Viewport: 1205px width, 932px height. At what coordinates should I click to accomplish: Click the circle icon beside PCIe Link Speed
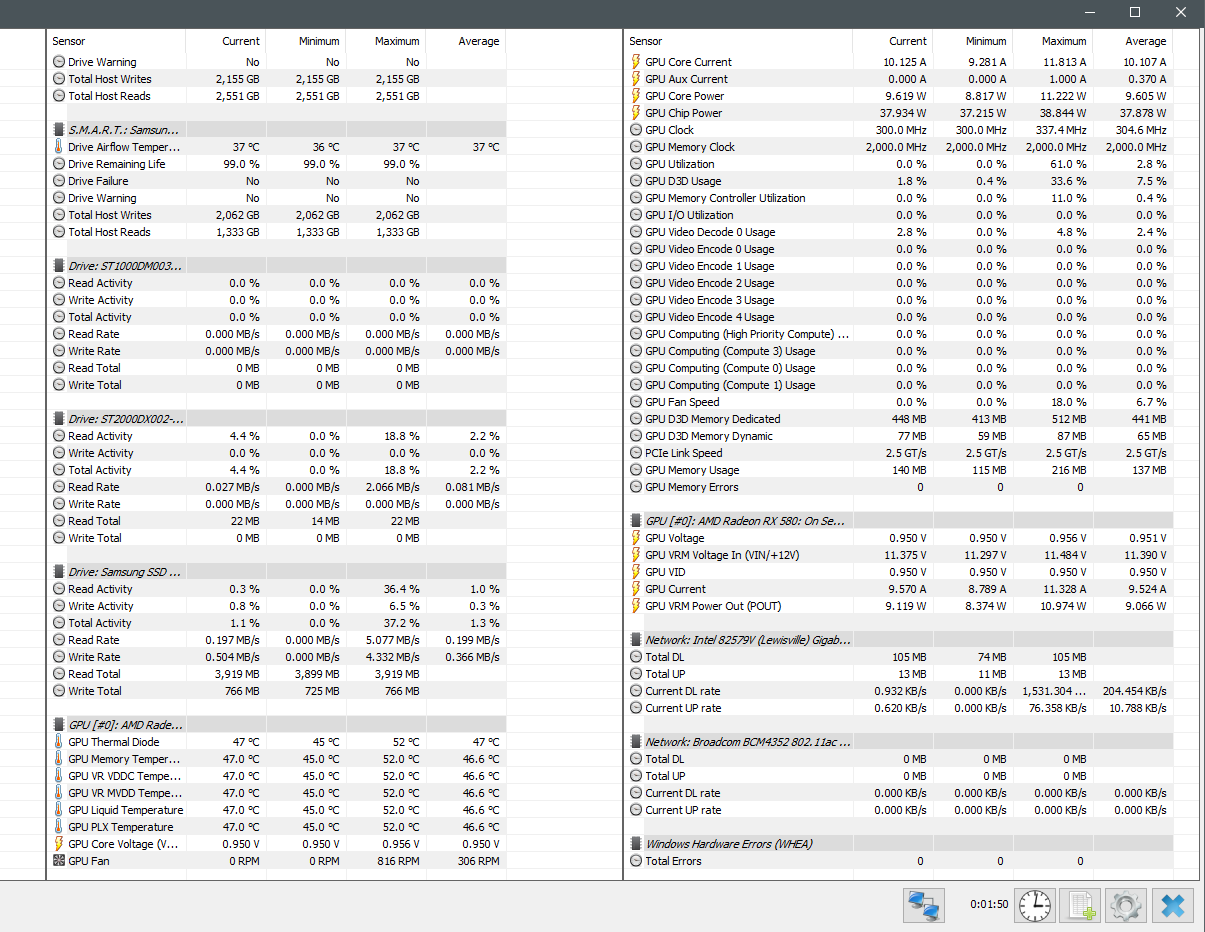(636, 453)
